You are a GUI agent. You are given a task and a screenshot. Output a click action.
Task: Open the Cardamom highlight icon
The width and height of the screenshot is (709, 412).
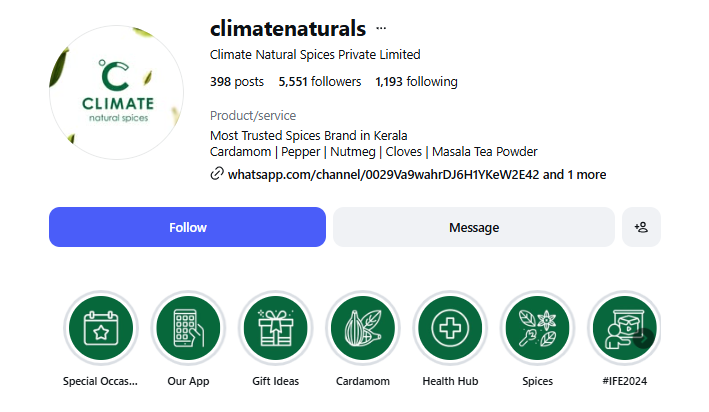pos(362,329)
